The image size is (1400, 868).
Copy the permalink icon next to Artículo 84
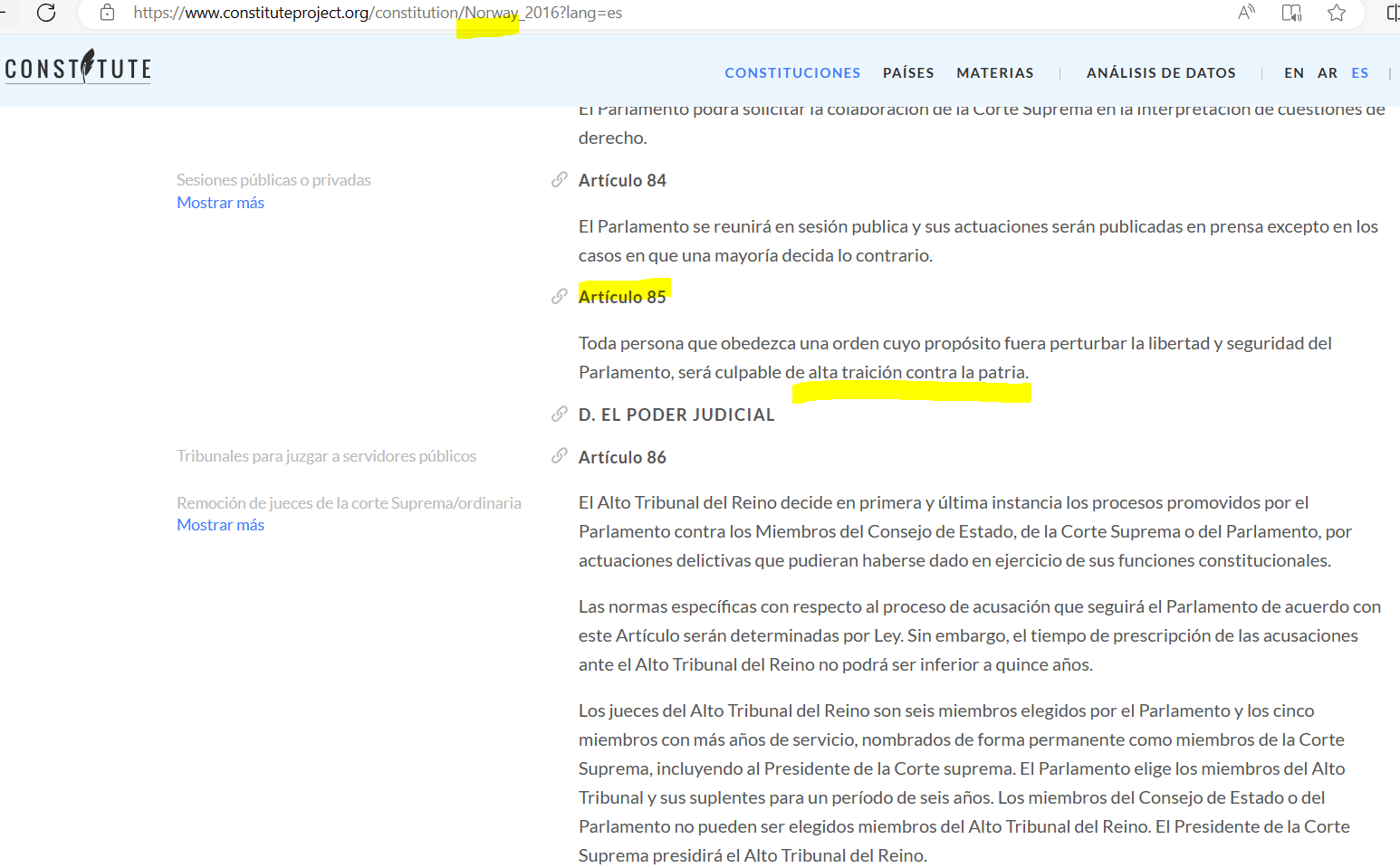point(560,180)
